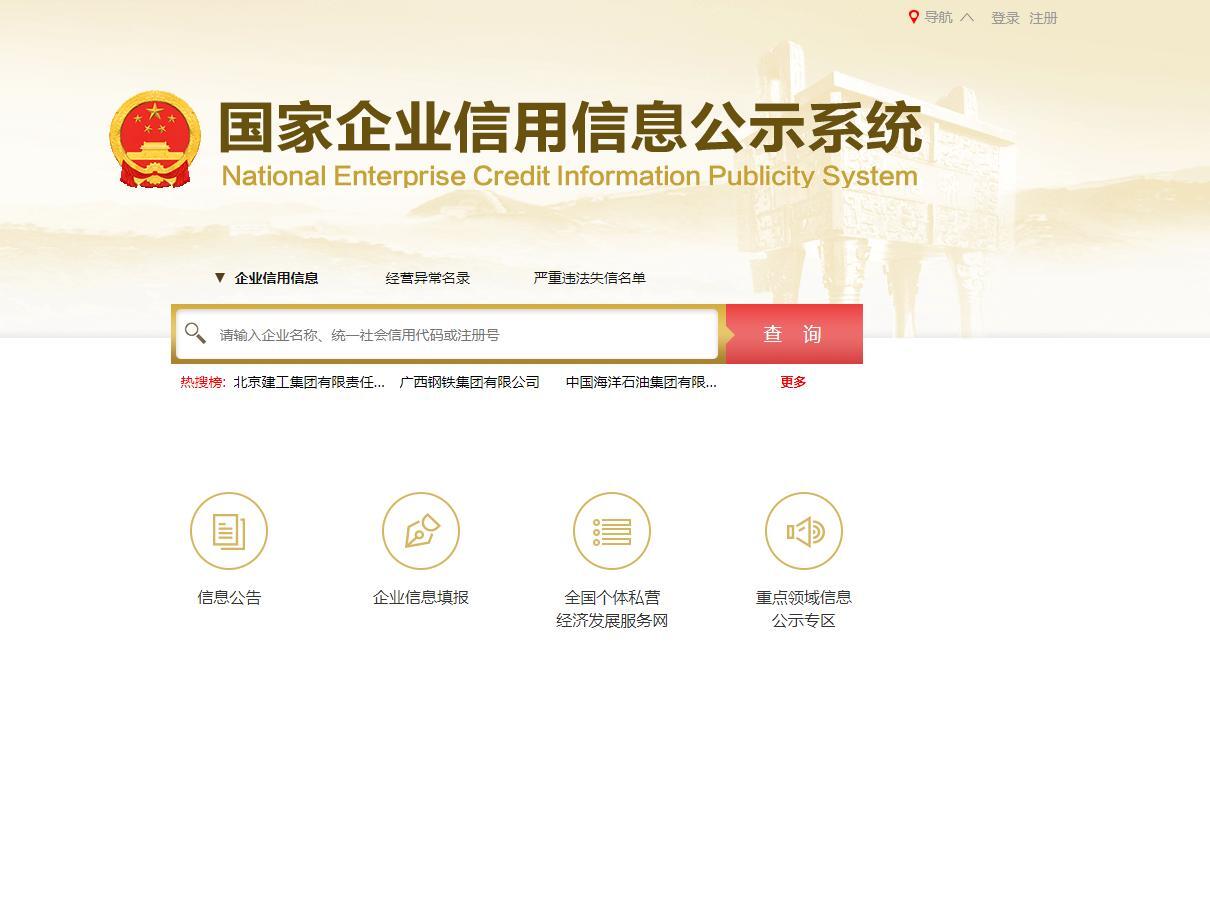Expand the 导航 navigation chevron
Viewport: 1210px width, 920px height.
(967, 17)
